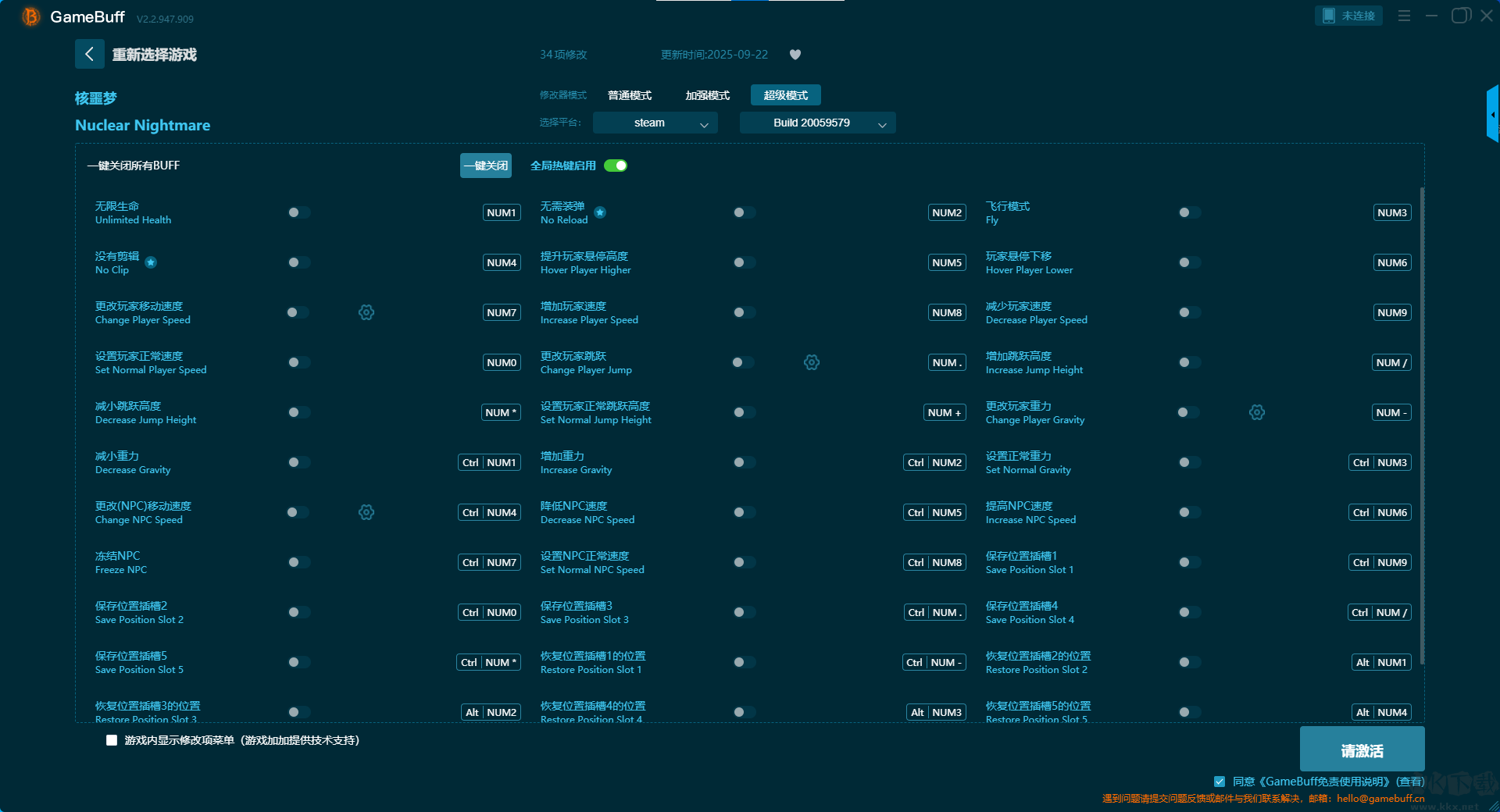Toggle No Reload switch

click(x=744, y=212)
